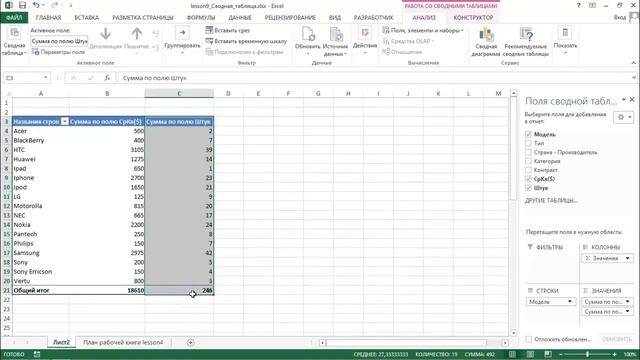Image resolution: width=640 pixels, height=360 pixels.
Task: Open the Name Box dropdown arrow
Action: point(45,78)
